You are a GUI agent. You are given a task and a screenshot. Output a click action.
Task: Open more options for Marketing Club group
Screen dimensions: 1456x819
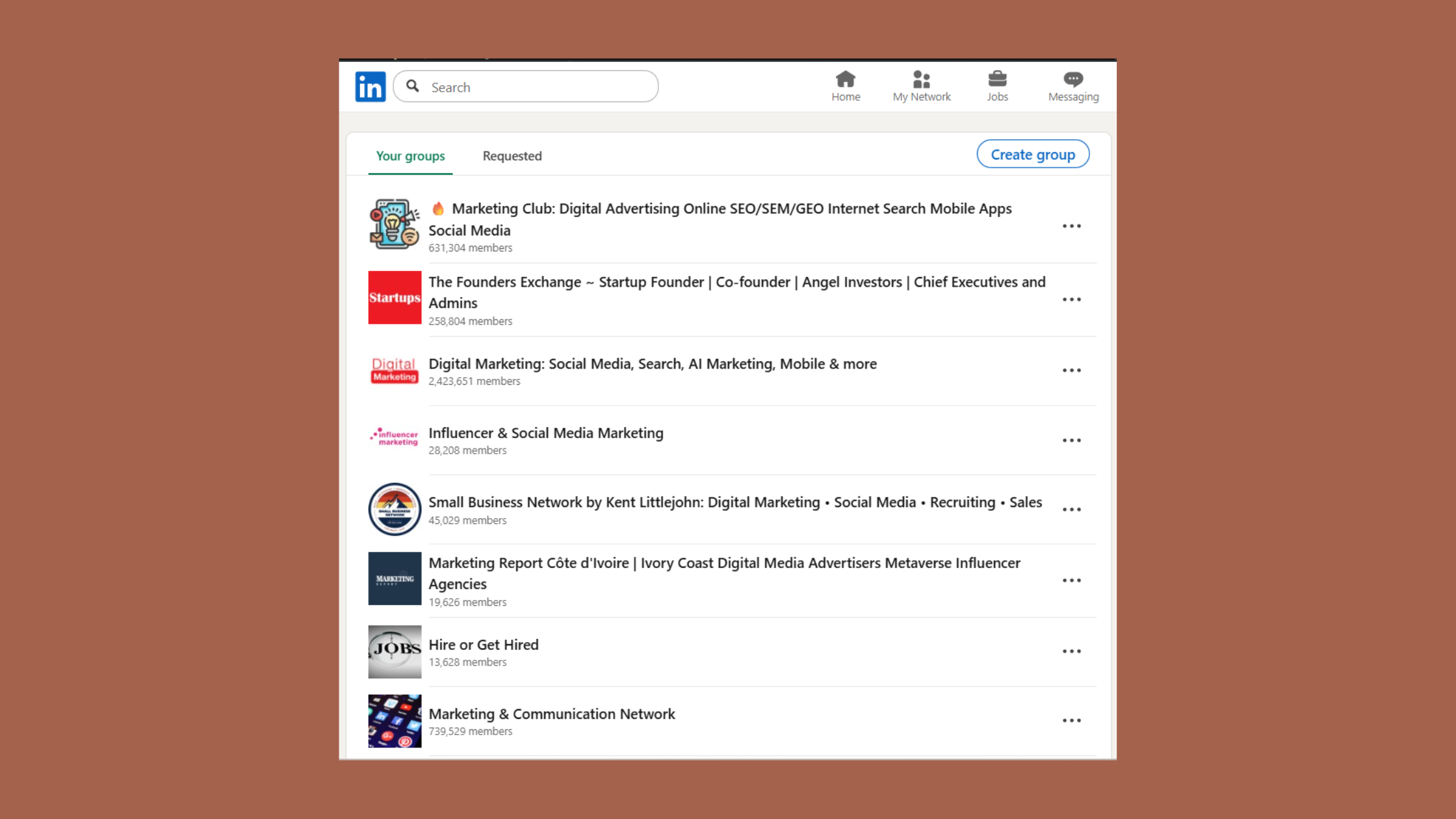click(1072, 226)
